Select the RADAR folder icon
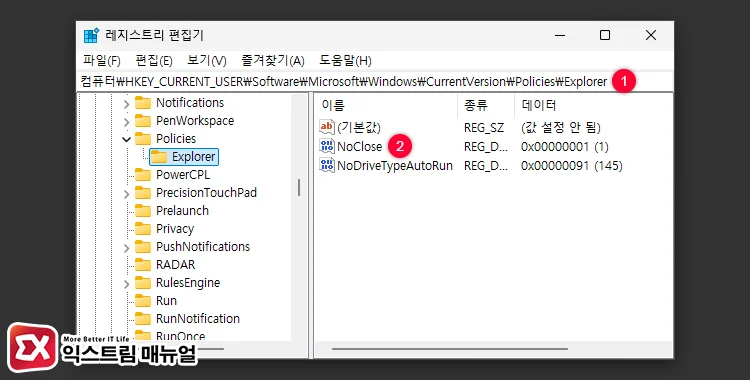Image resolution: width=750 pixels, height=380 pixels. [x=143, y=265]
